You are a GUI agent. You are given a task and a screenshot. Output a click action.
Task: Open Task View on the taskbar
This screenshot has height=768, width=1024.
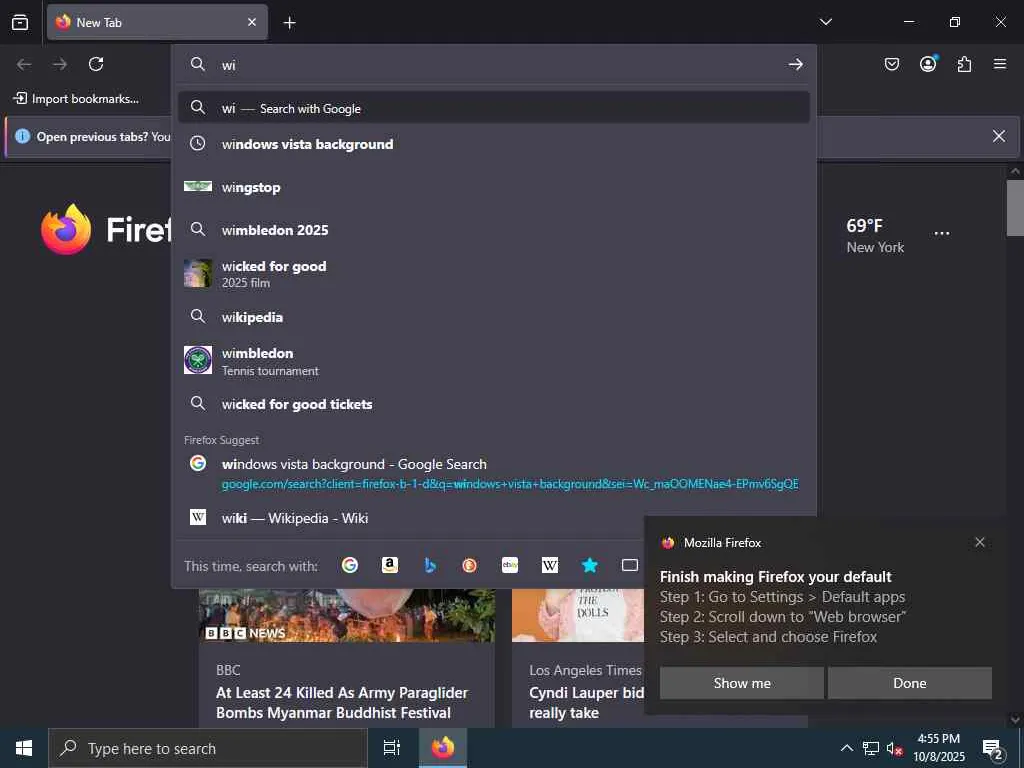tap(391, 748)
